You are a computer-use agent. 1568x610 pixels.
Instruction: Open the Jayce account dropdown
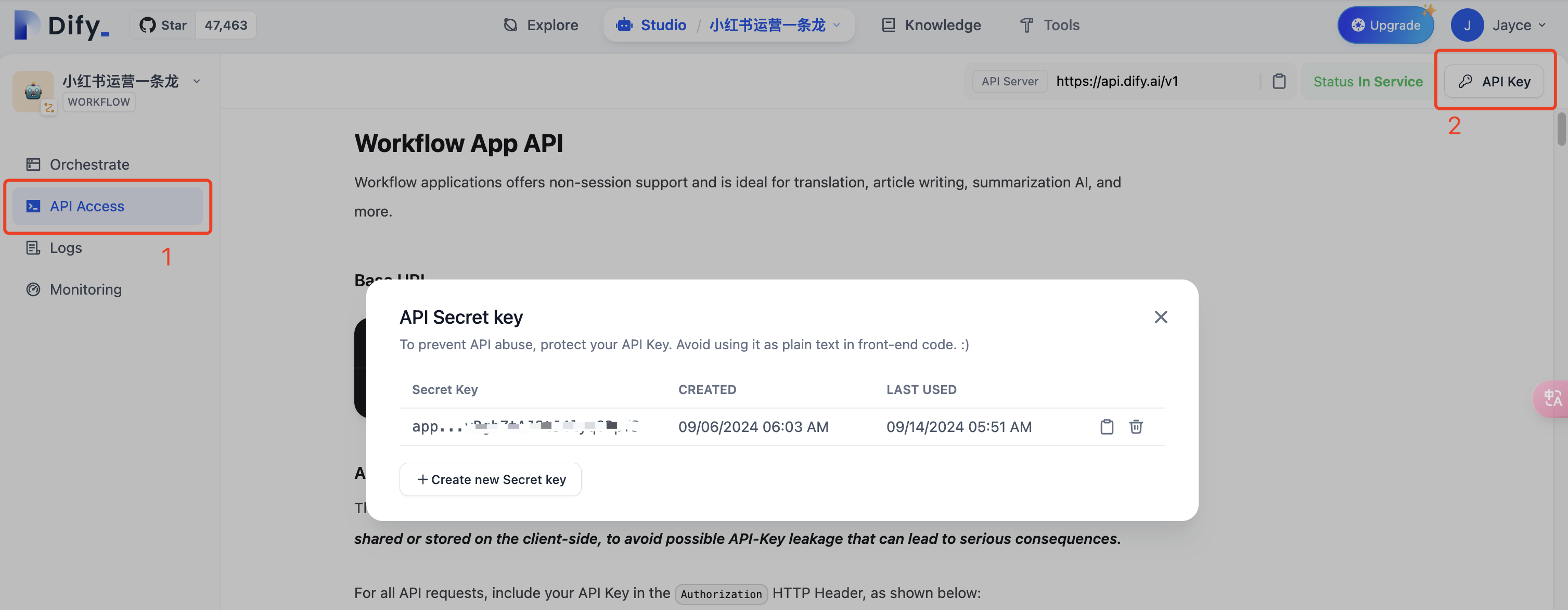click(1518, 25)
